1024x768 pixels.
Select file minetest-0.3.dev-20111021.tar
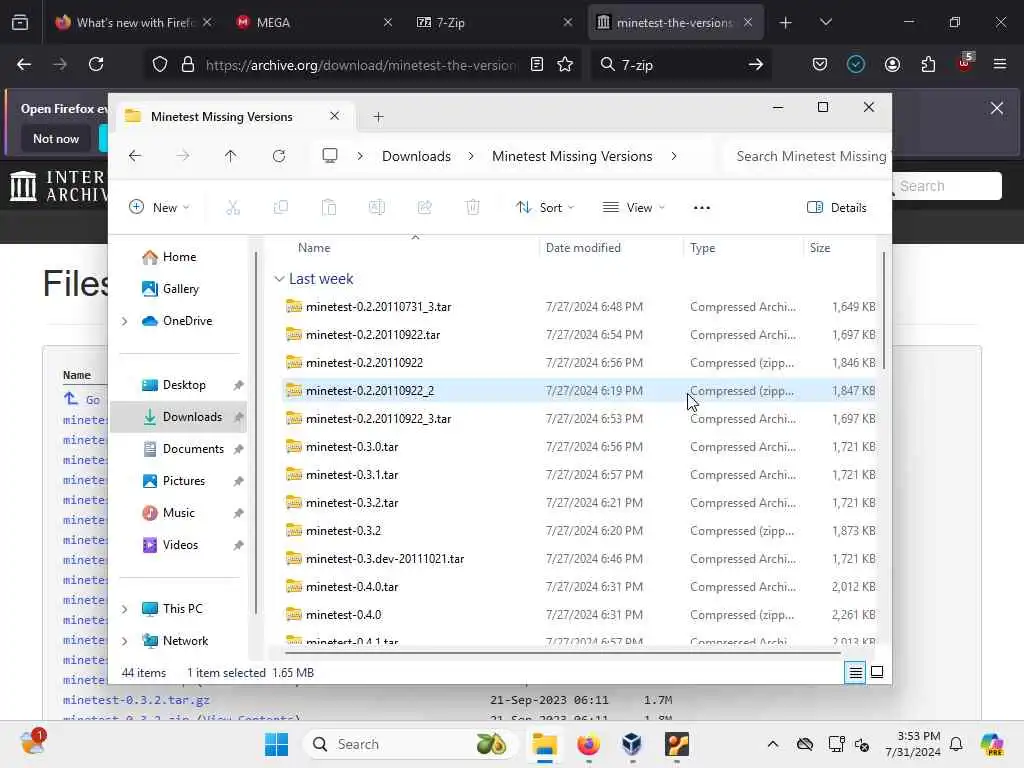pyautogui.click(x=579, y=558)
